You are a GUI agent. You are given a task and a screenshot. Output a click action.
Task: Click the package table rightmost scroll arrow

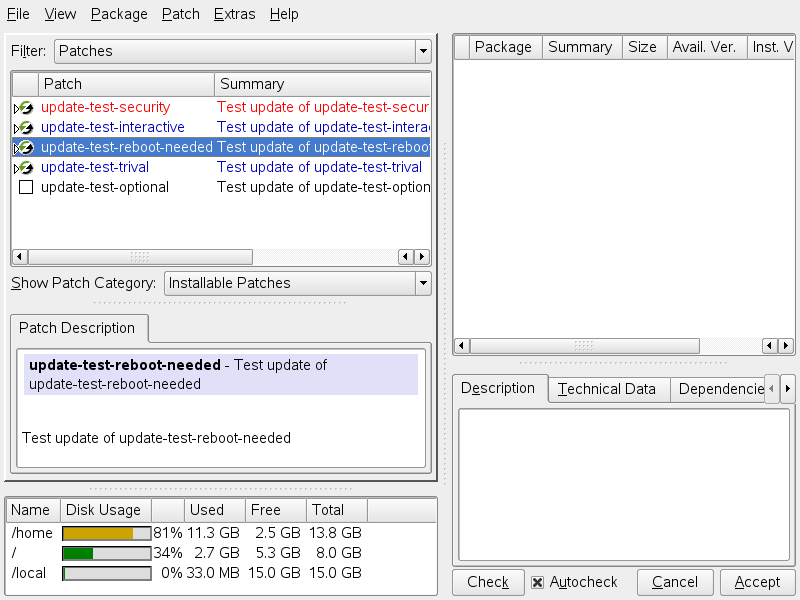pyautogui.click(x=786, y=346)
